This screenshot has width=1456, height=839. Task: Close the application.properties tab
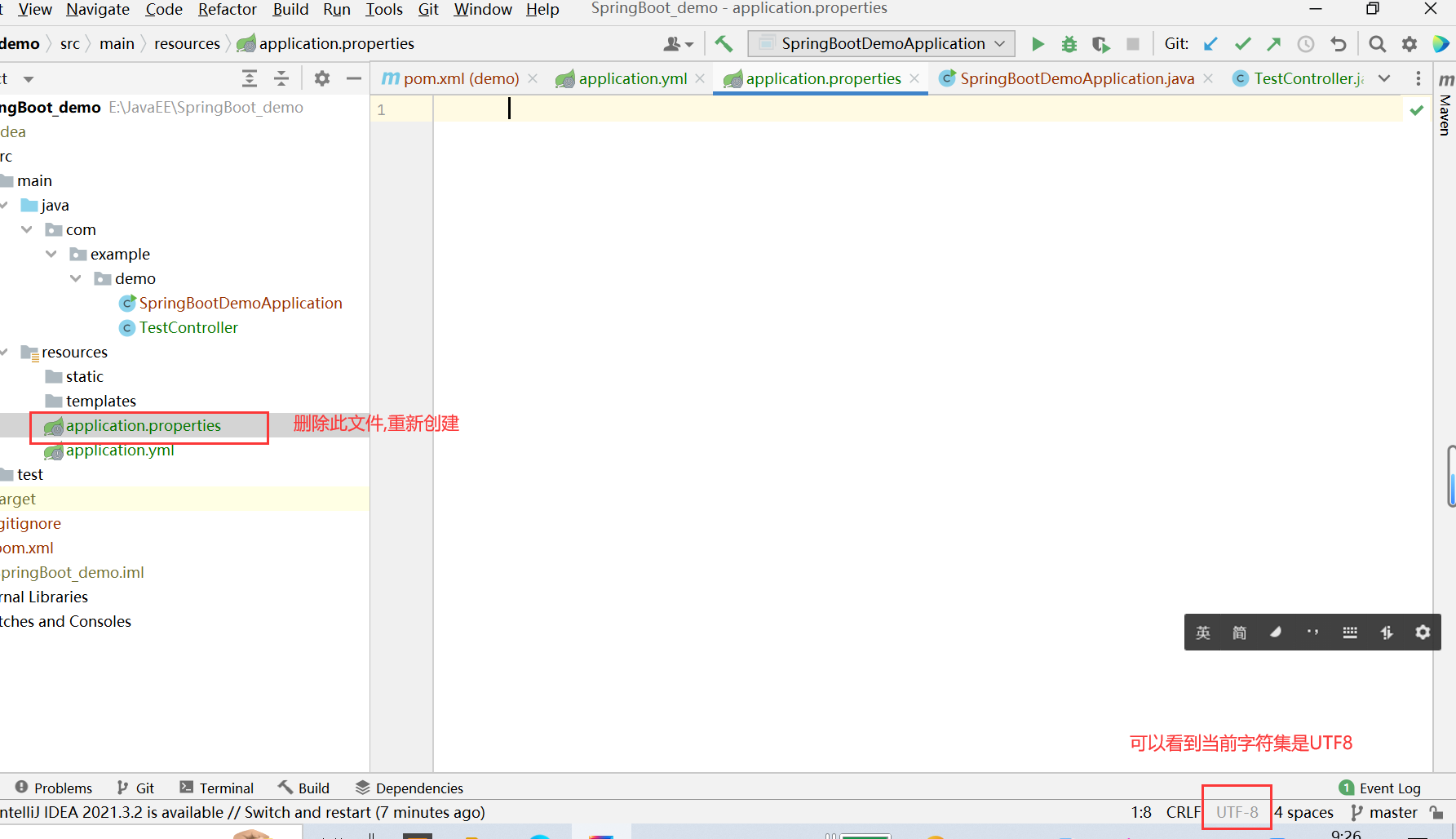pos(914,78)
